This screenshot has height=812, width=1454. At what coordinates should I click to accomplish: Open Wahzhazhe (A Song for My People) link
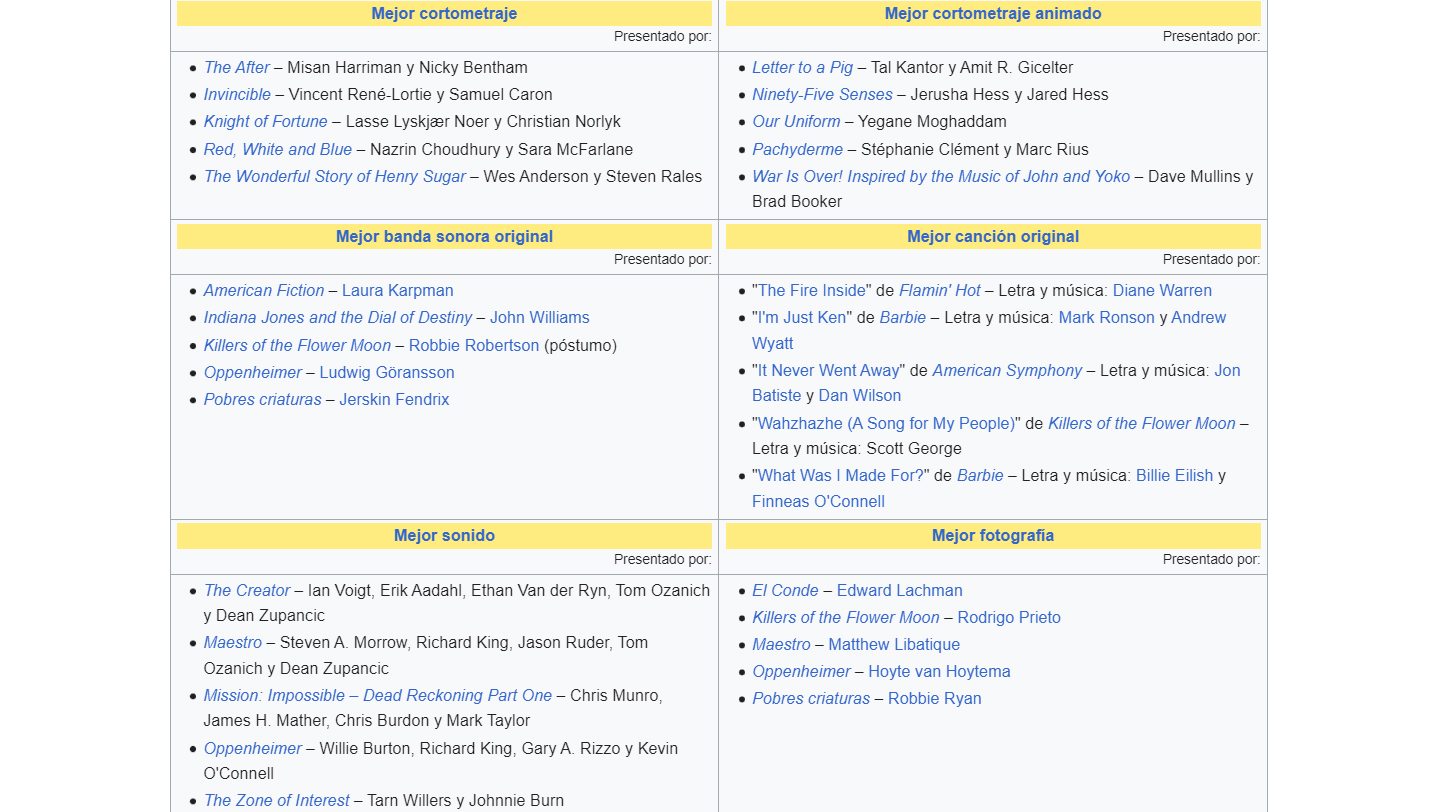[x=887, y=424]
